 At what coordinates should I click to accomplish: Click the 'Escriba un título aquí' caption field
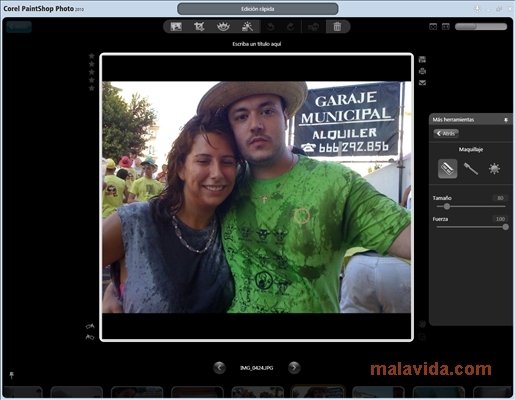[x=257, y=44]
